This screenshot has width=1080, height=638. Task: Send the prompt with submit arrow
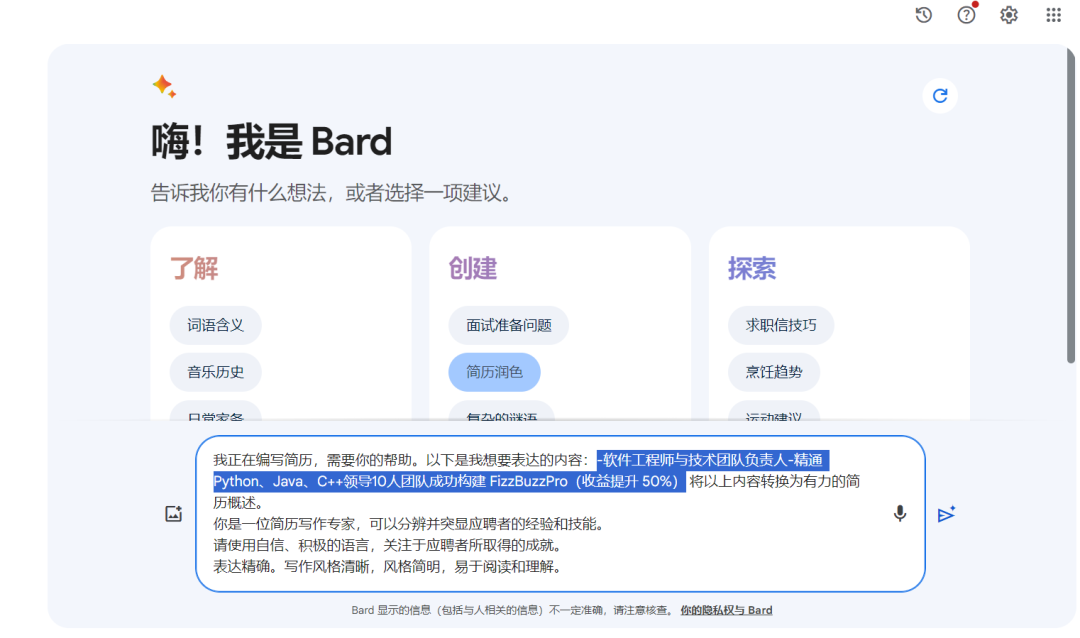[946, 514]
